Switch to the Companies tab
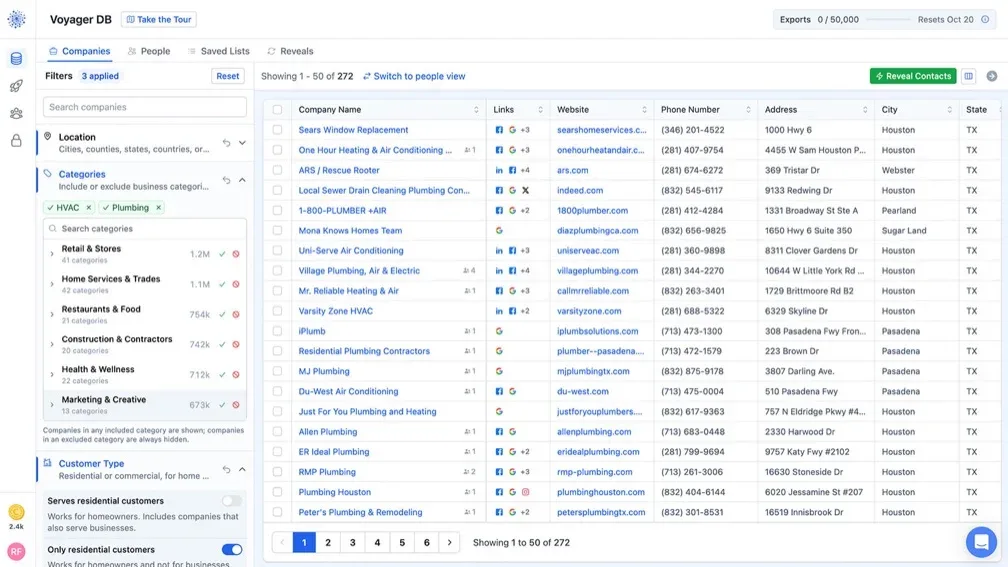This screenshot has height=567, width=1008. coord(80,51)
